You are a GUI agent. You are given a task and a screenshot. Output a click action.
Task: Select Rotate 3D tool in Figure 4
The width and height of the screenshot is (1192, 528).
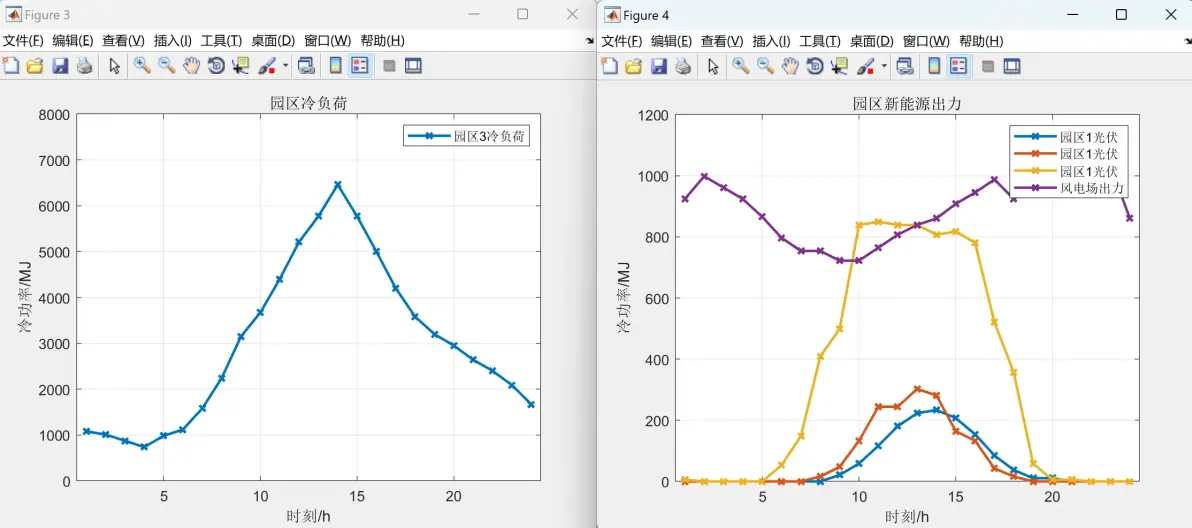coord(815,66)
